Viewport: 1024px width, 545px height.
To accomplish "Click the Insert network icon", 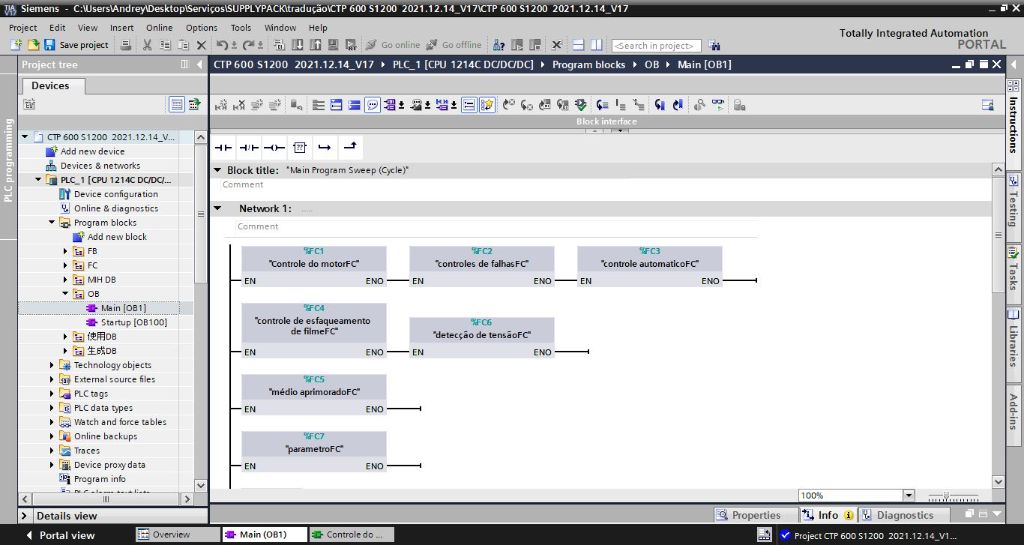I will 221,105.
